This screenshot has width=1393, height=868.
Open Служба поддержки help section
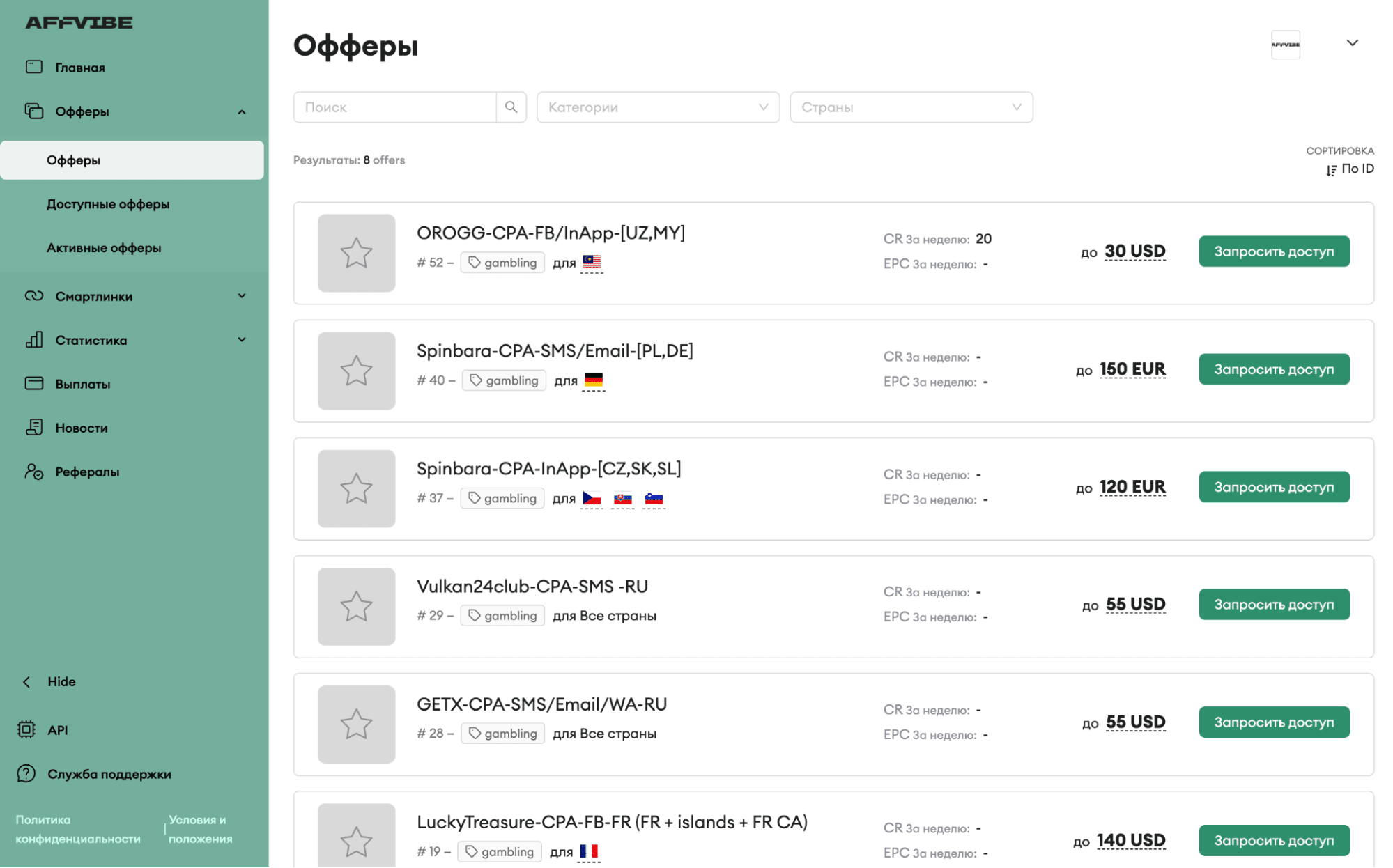click(109, 773)
